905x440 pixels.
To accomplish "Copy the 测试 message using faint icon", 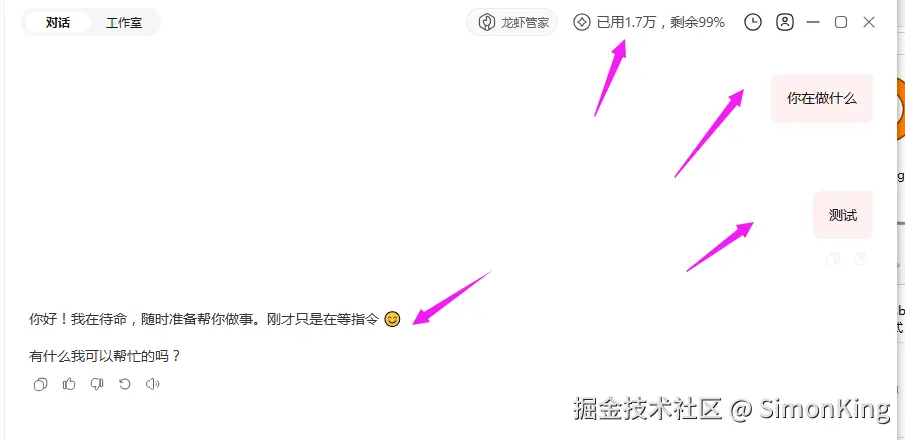I will tap(832, 259).
